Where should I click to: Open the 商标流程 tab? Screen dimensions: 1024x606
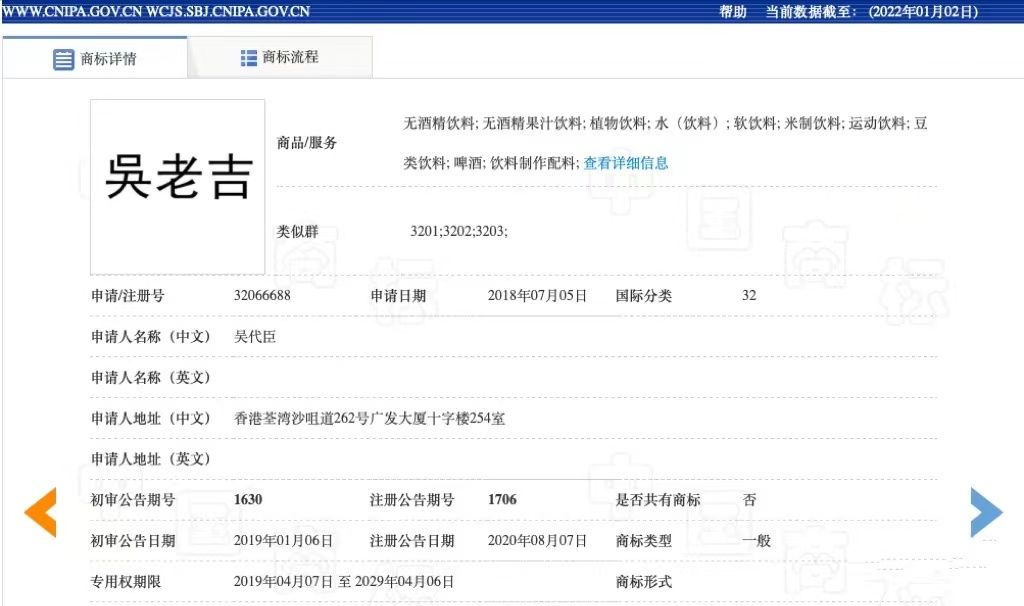280,57
